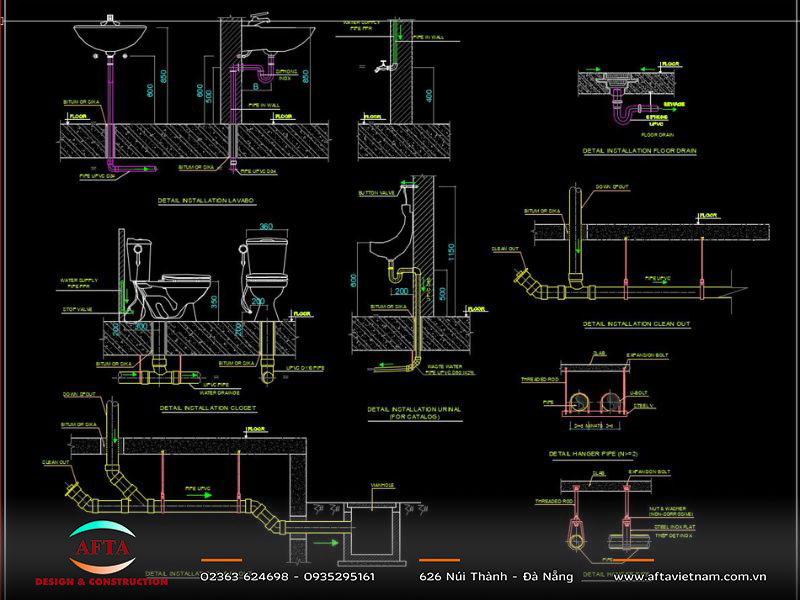The height and width of the screenshot is (600, 800).
Task: Select the "MANHOLE" label
Action: pyautogui.click(x=382, y=485)
